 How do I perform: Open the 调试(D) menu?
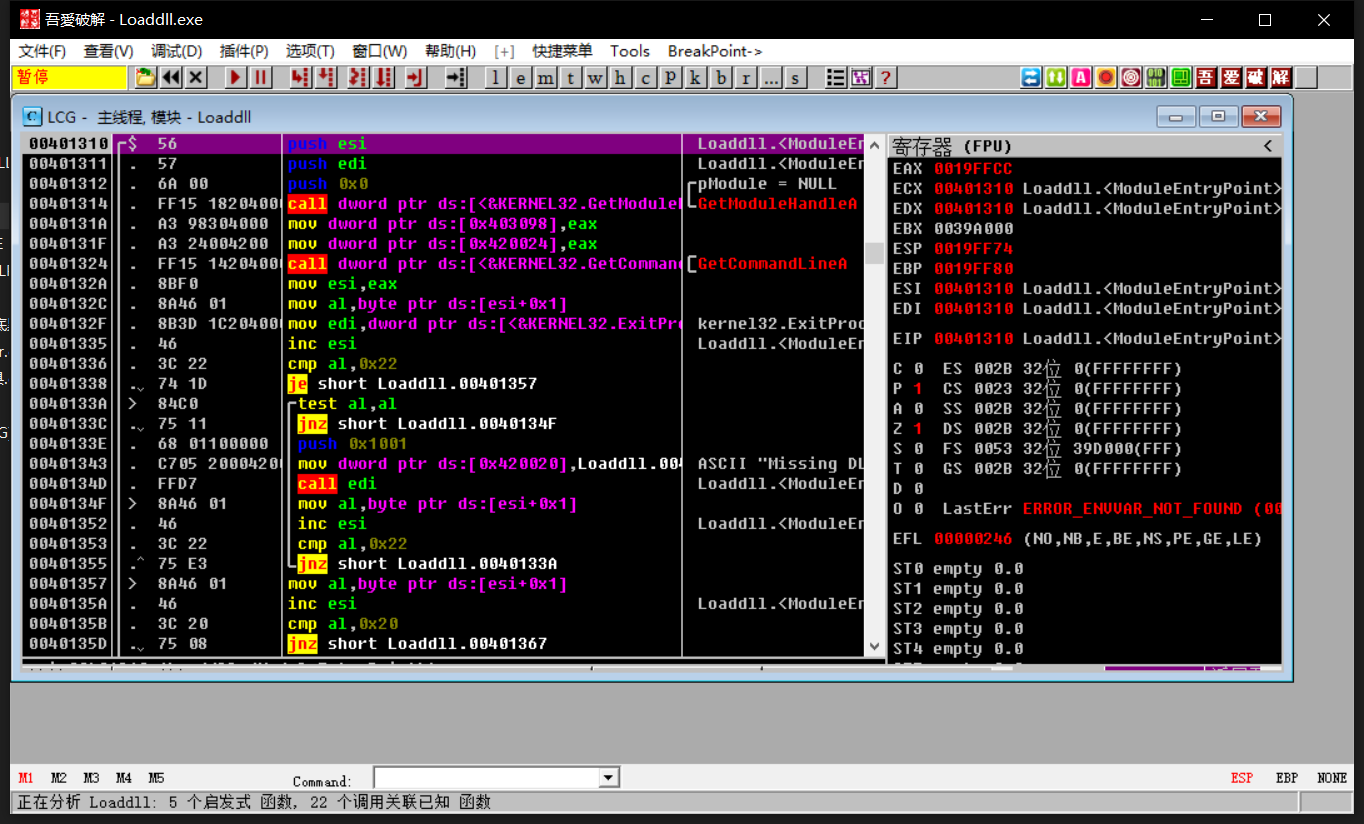[x=177, y=51]
